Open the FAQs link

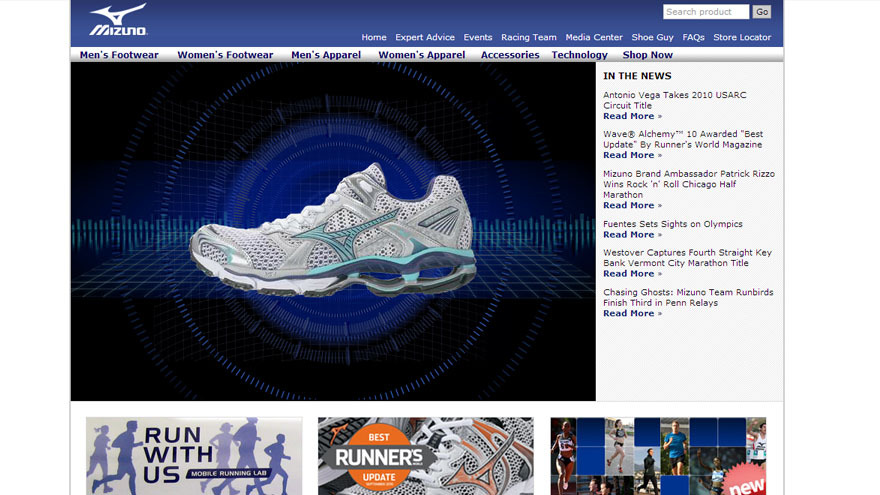[693, 37]
